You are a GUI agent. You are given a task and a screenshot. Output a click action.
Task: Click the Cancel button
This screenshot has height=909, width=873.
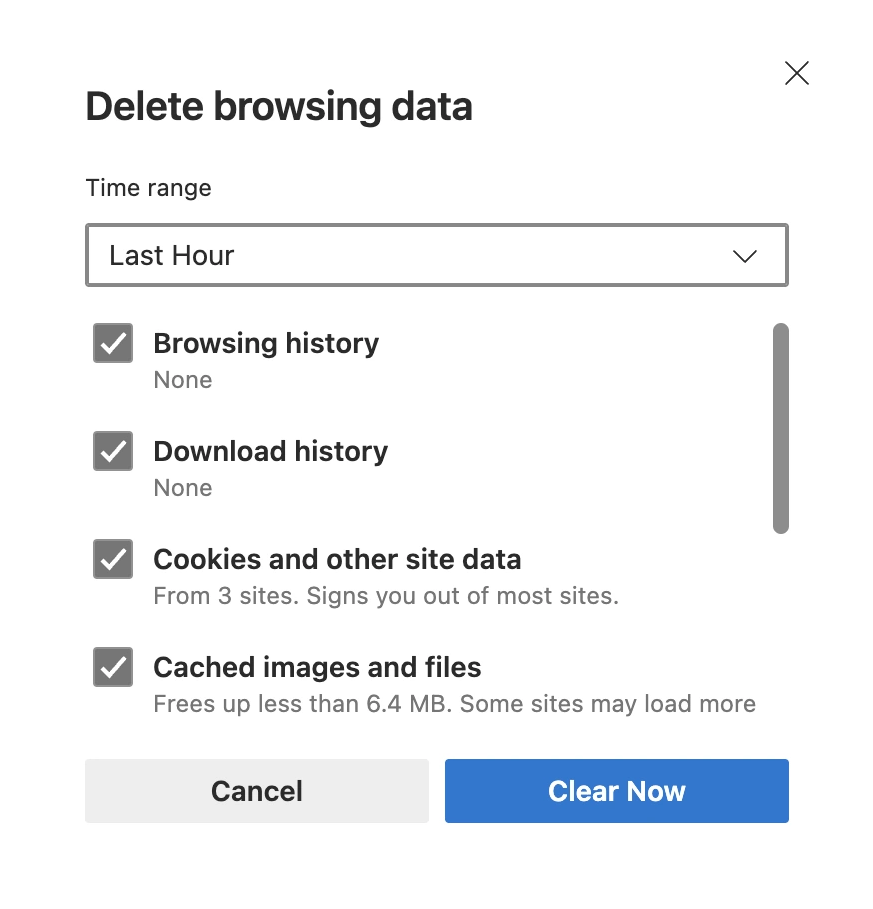click(256, 791)
